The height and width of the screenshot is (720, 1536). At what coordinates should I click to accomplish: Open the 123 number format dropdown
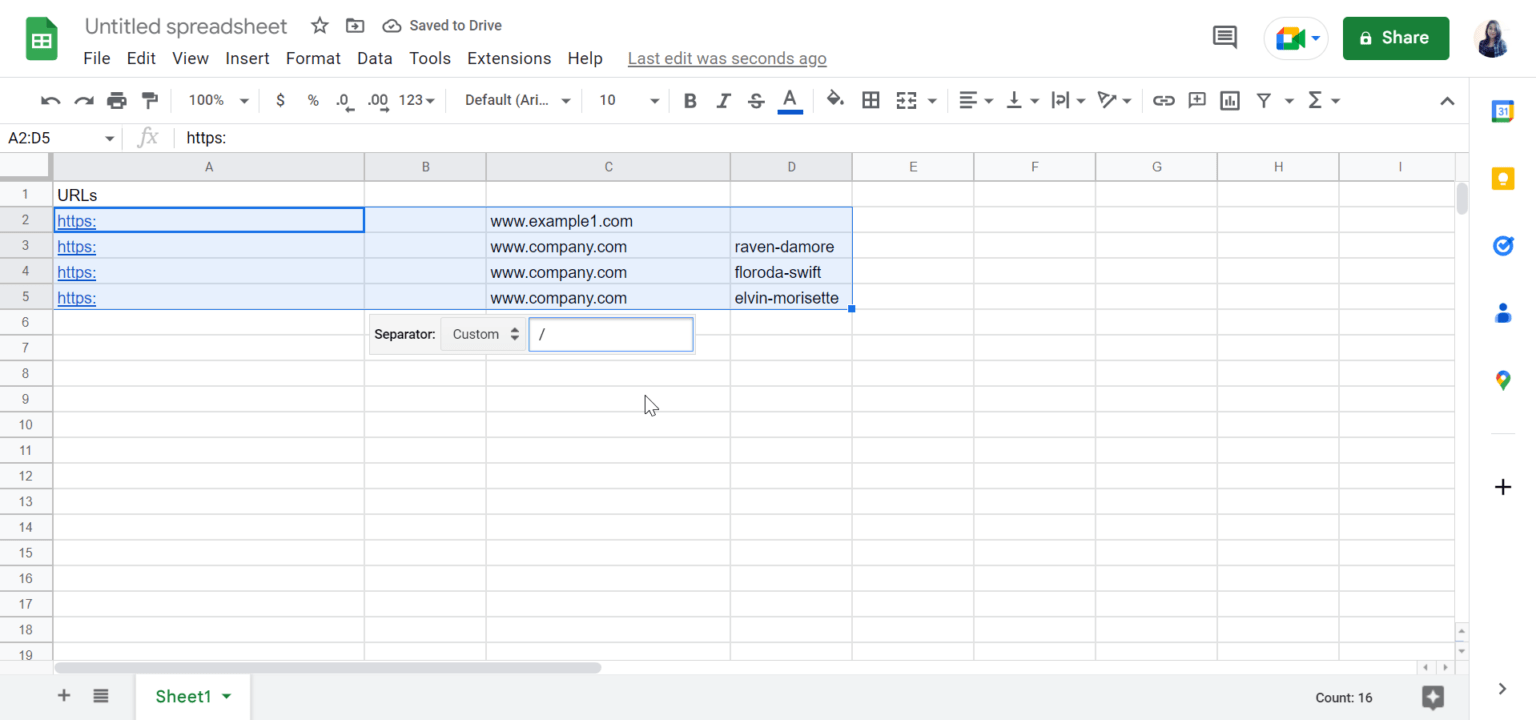pyautogui.click(x=416, y=100)
